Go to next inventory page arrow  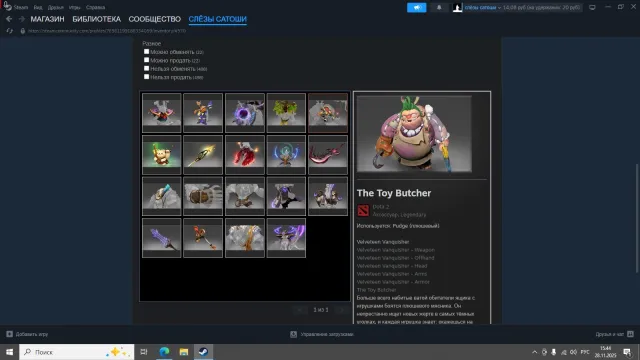(x=342, y=310)
